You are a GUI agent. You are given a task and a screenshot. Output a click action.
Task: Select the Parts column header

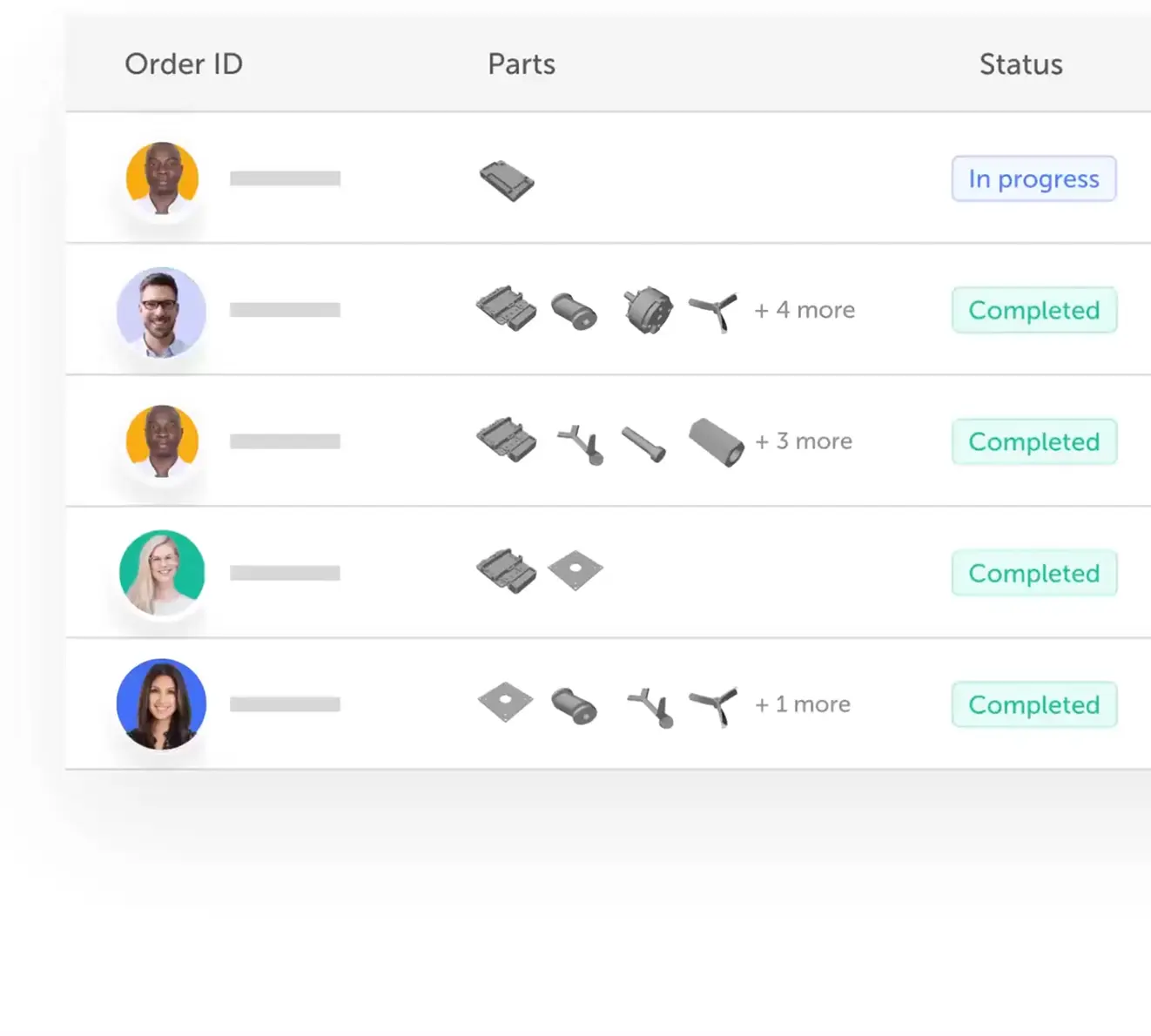[521, 64]
